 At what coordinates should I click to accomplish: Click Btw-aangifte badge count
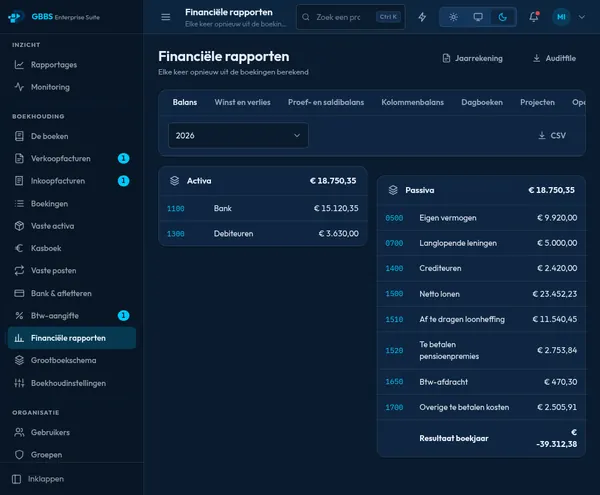(123, 316)
